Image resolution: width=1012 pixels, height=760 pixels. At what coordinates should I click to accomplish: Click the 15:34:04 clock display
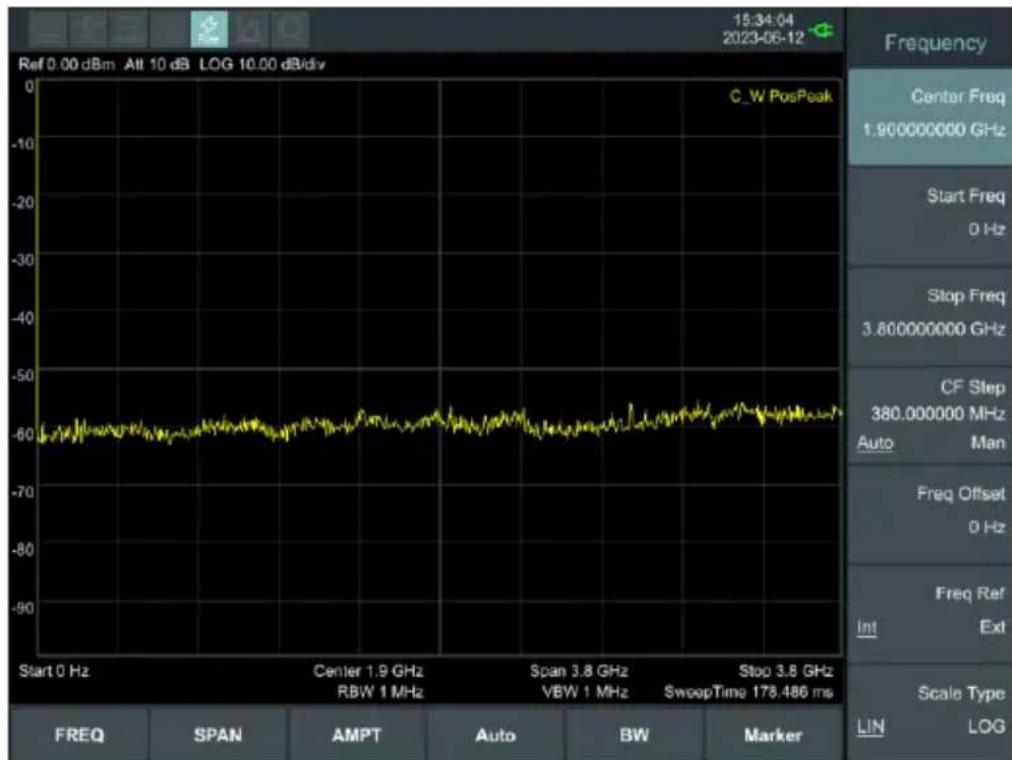pos(764,20)
